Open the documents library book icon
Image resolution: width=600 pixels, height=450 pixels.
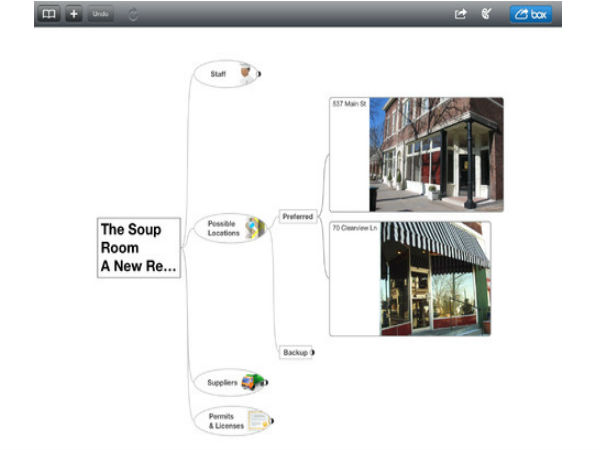coord(49,15)
